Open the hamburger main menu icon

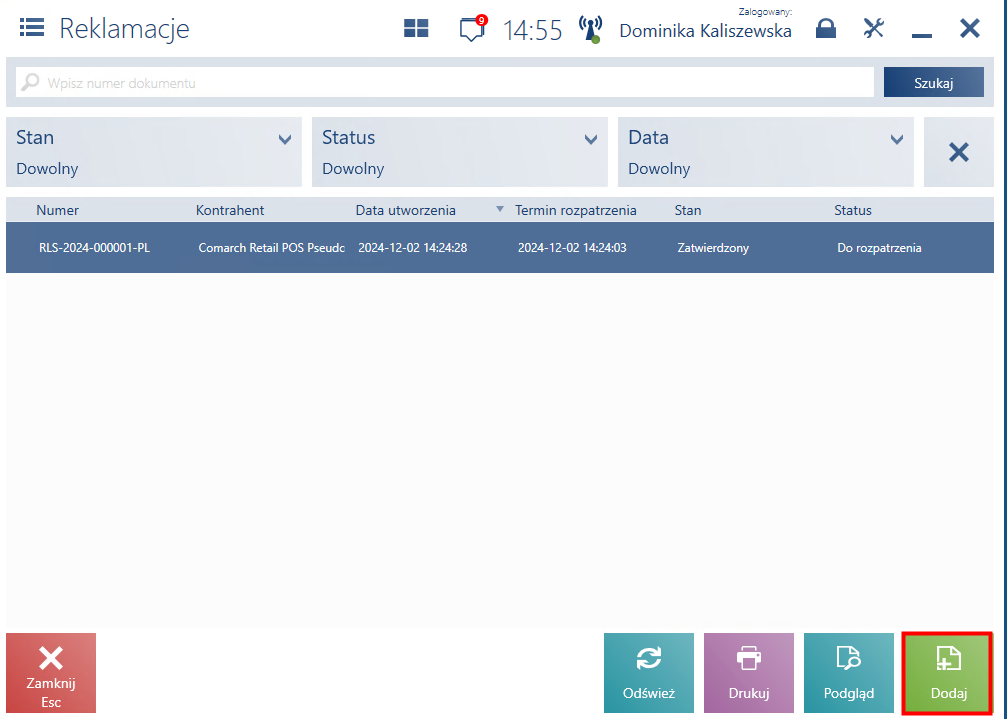tap(31, 28)
